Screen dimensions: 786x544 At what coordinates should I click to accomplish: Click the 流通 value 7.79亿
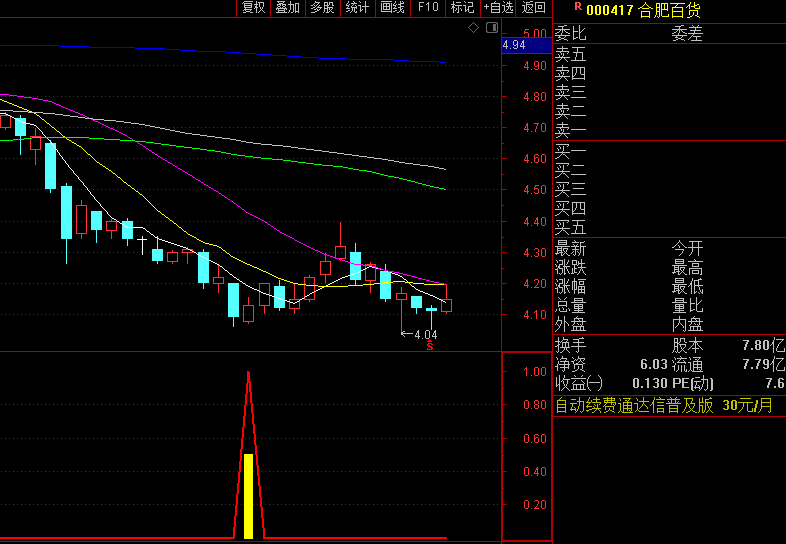(763, 365)
